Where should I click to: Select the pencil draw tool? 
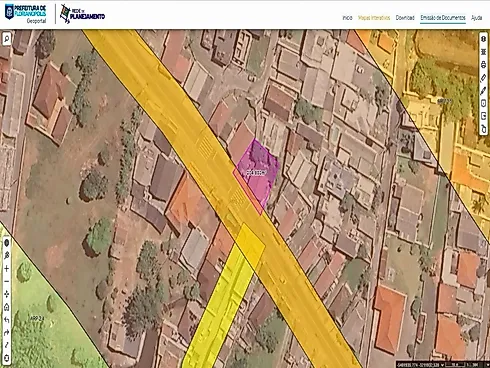point(483,91)
